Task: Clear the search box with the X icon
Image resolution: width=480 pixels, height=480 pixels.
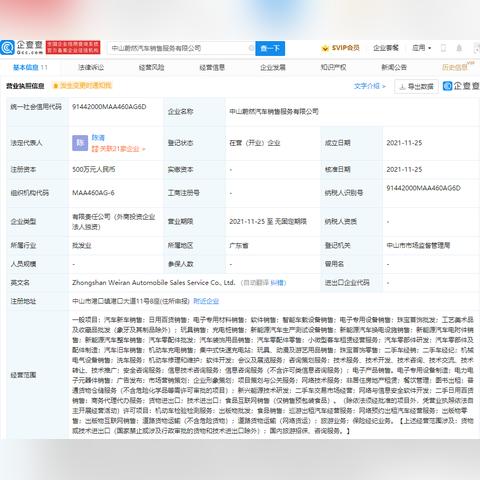Action: (251, 48)
